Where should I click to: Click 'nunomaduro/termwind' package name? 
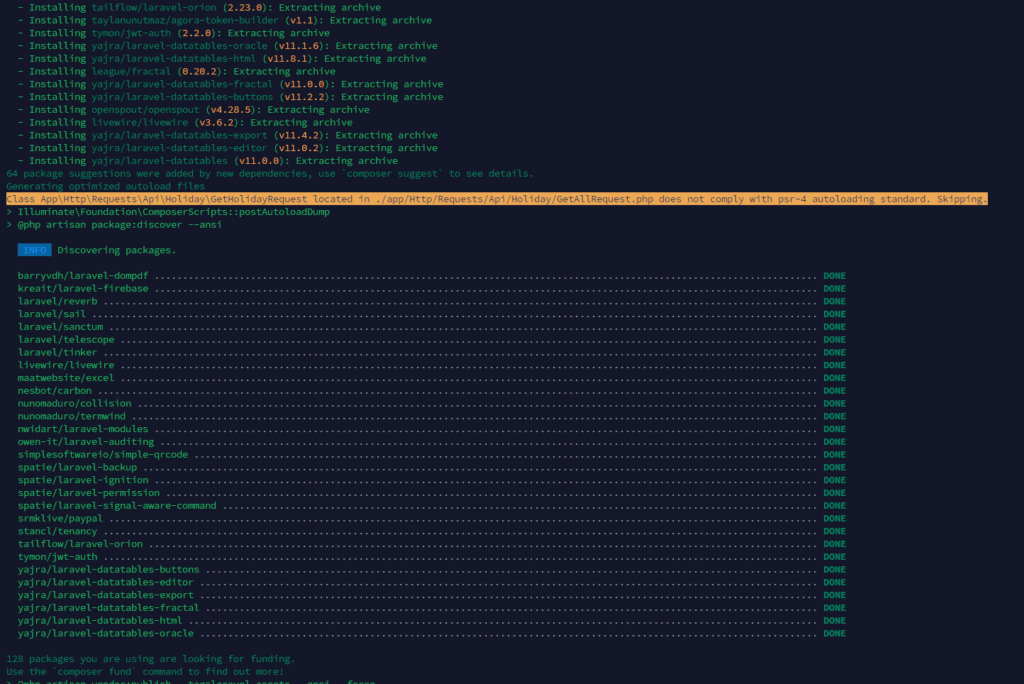pos(72,416)
